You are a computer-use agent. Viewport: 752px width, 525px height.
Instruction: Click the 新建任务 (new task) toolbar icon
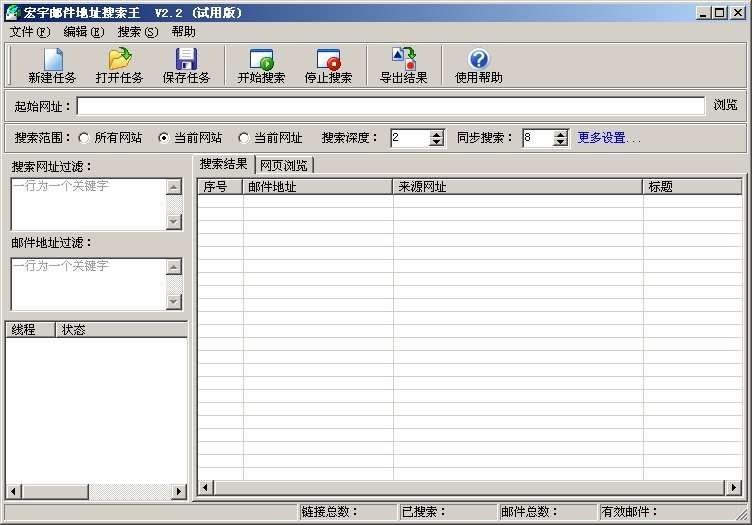click(x=53, y=59)
